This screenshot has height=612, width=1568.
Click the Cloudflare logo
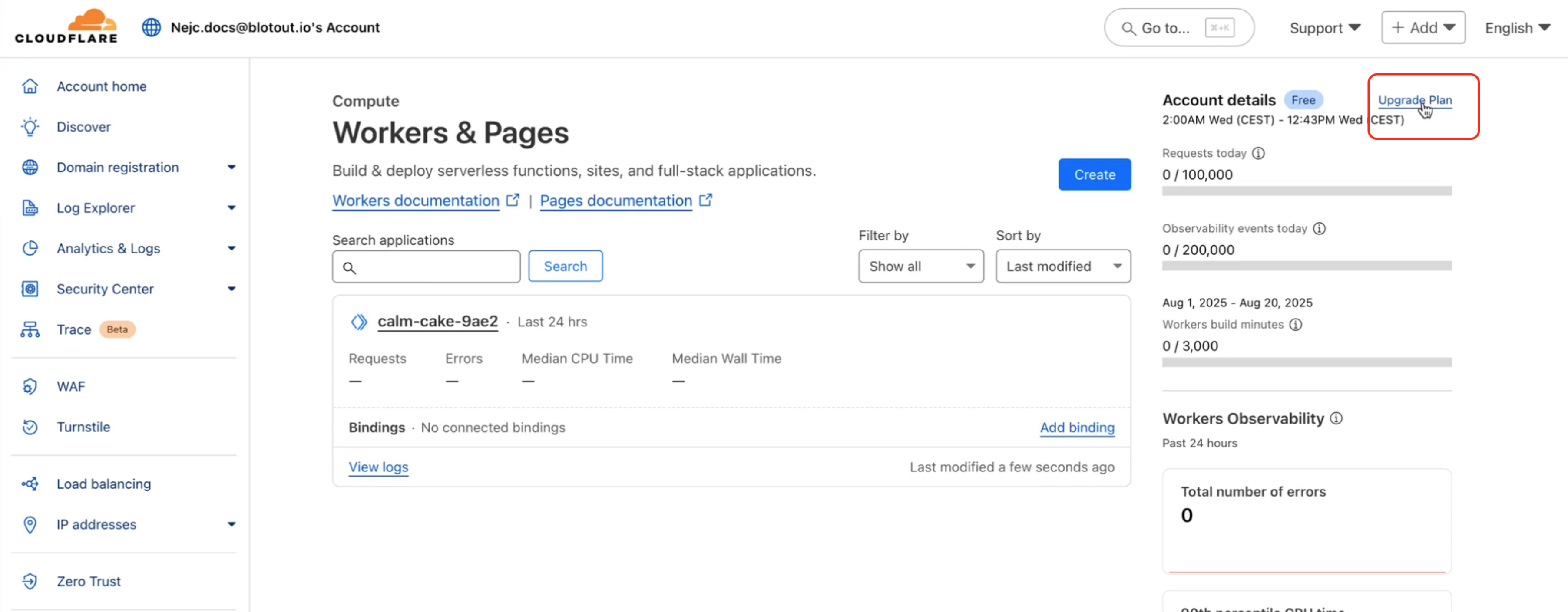[x=66, y=27]
